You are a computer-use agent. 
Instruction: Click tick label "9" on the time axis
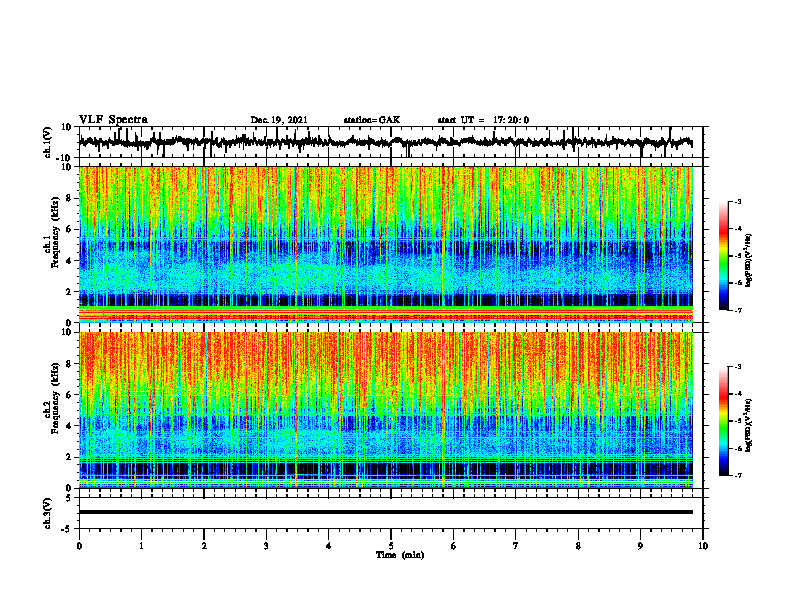tap(640, 546)
